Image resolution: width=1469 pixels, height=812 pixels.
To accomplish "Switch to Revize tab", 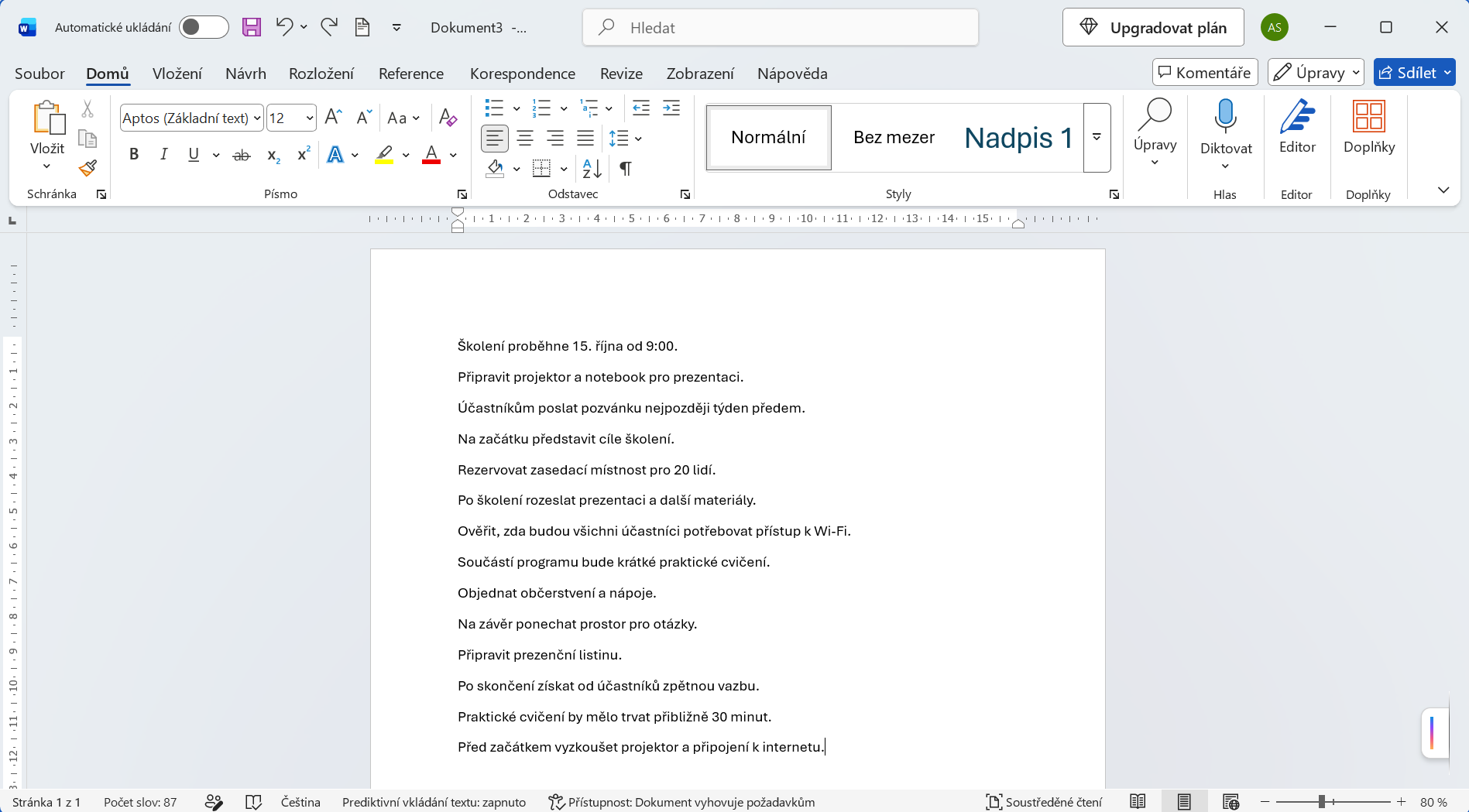I will (621, 74).
